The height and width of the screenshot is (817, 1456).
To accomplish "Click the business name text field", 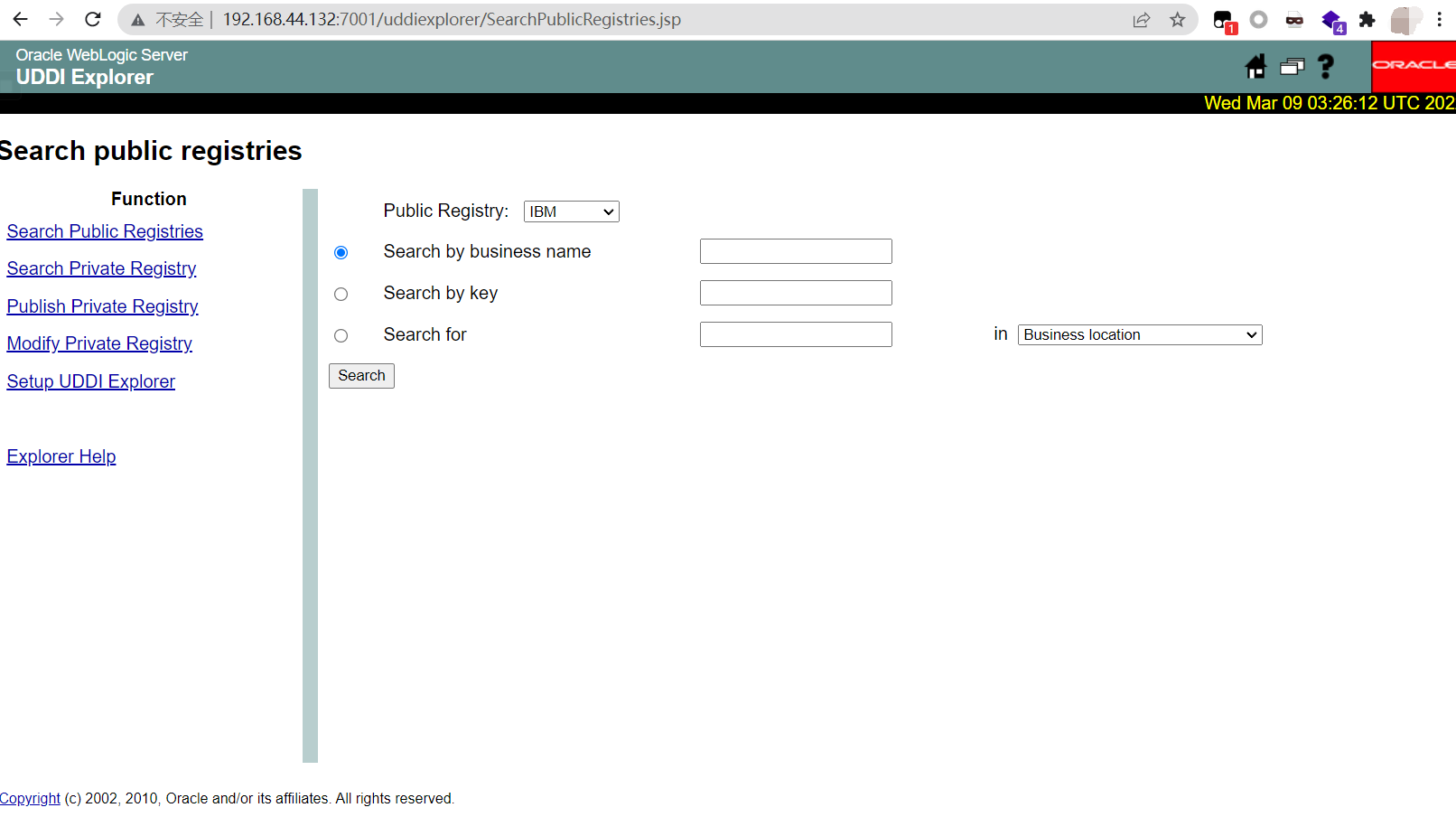I will click(x=796, y=251).
